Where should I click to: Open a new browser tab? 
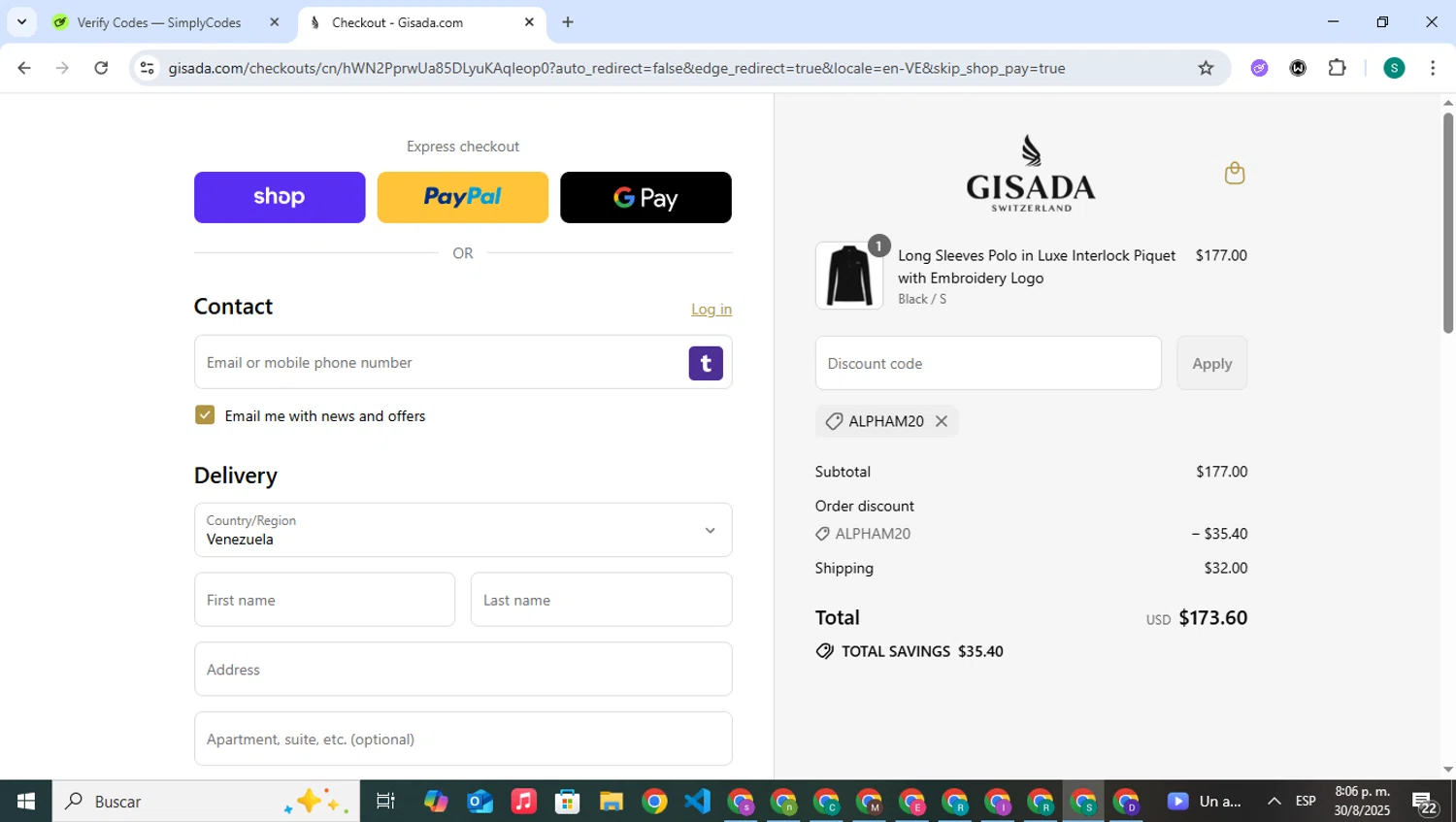click(x=568, y=22)
